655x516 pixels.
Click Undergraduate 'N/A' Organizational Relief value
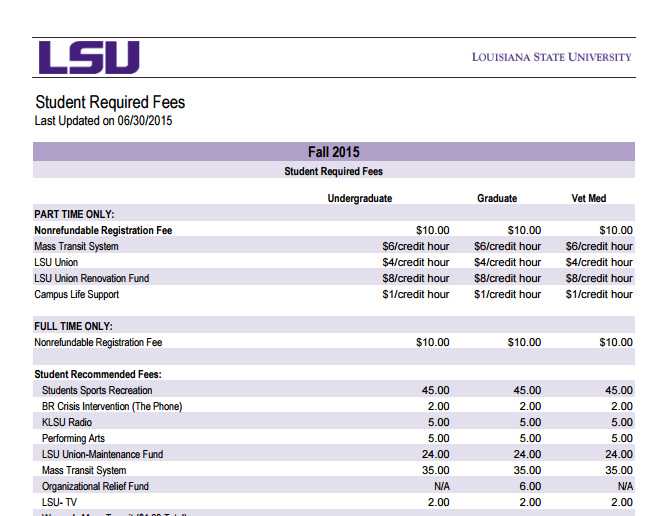(x=442, y=486)
